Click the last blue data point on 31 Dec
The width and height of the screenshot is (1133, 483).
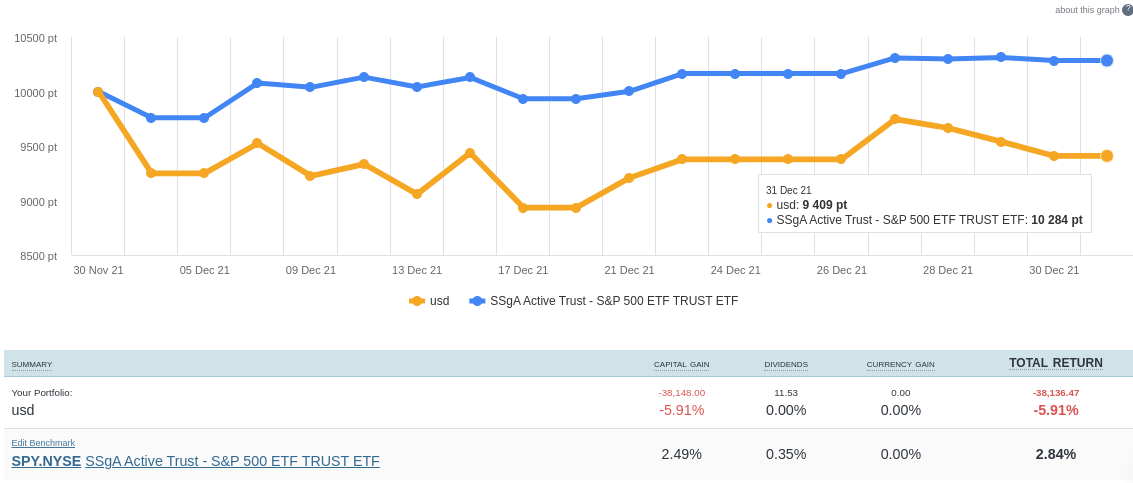coord(1107,61)
